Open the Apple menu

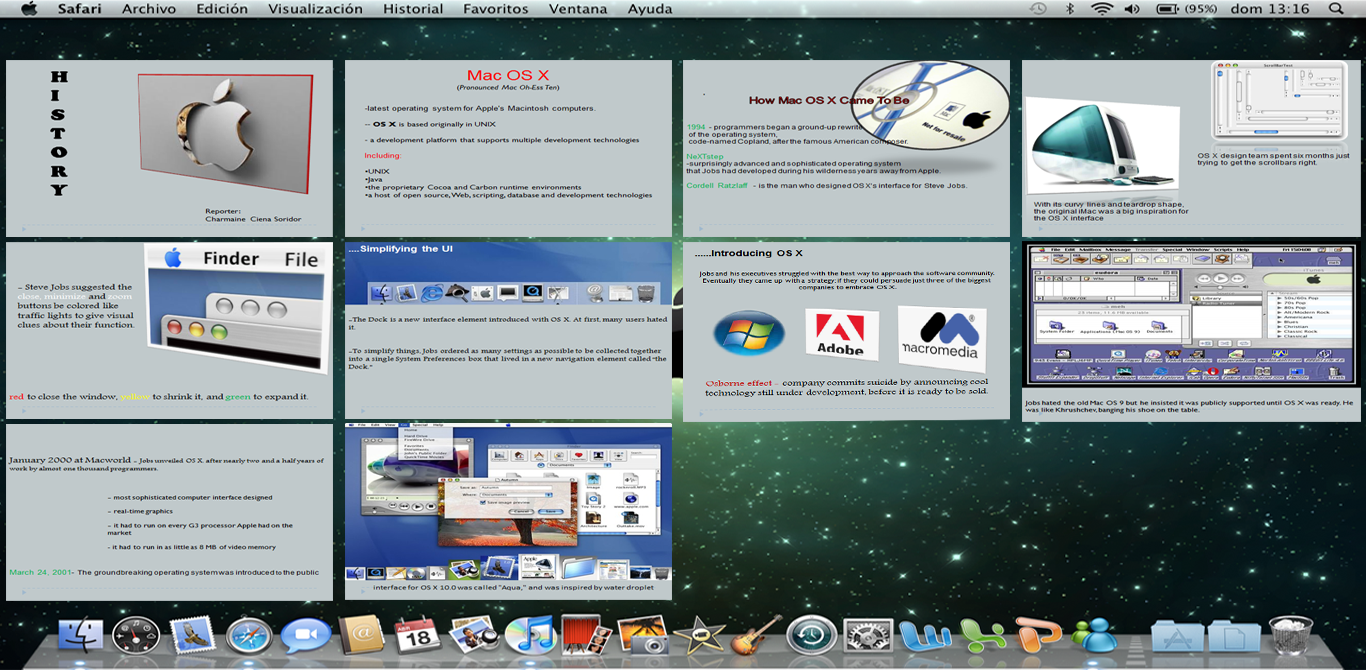tap(29, 9)
